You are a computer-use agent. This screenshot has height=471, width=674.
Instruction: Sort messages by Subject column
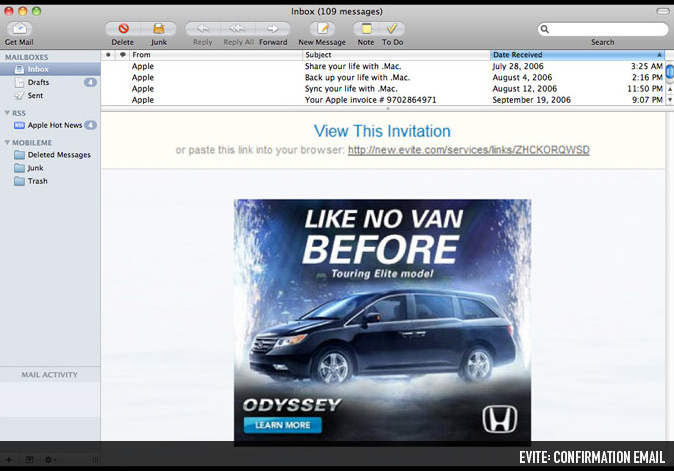[x=396, y=55]
